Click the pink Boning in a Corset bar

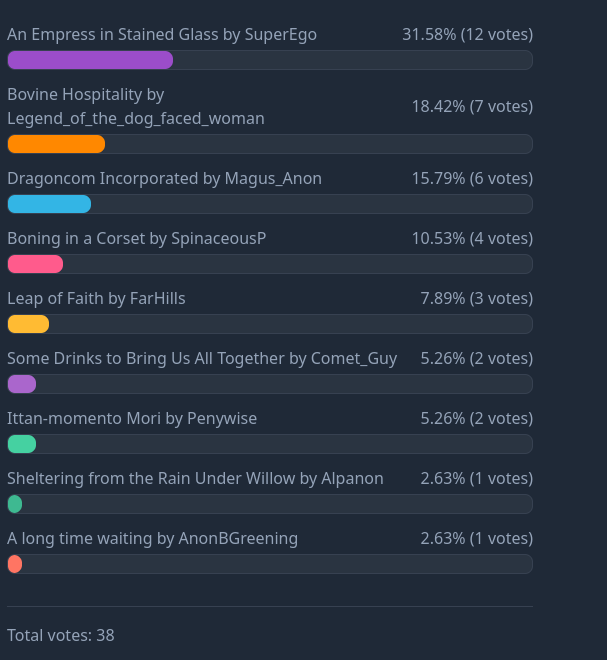(x=35, y=264)
